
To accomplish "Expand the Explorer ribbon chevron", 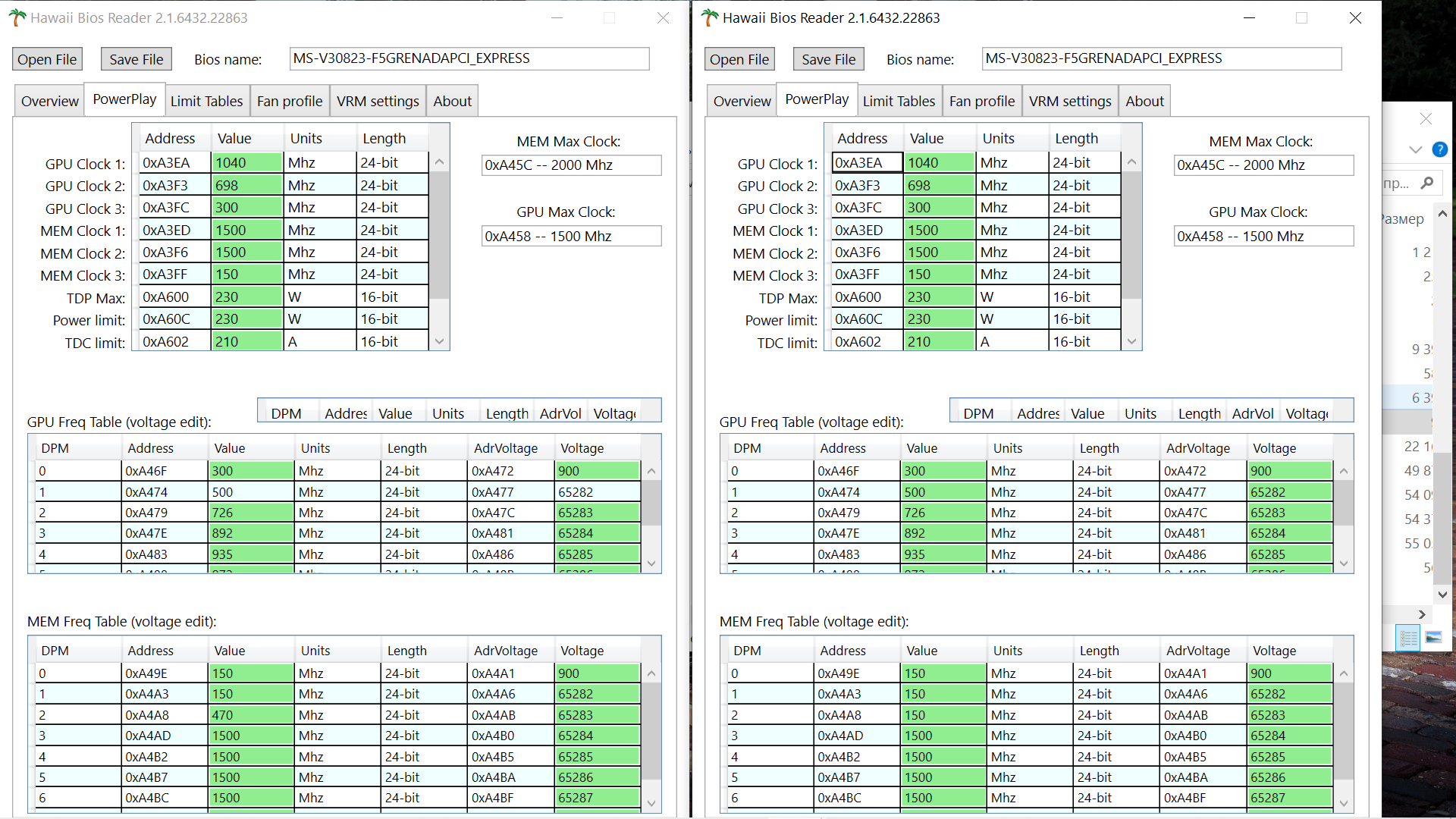I will (x=1415, y=149).
